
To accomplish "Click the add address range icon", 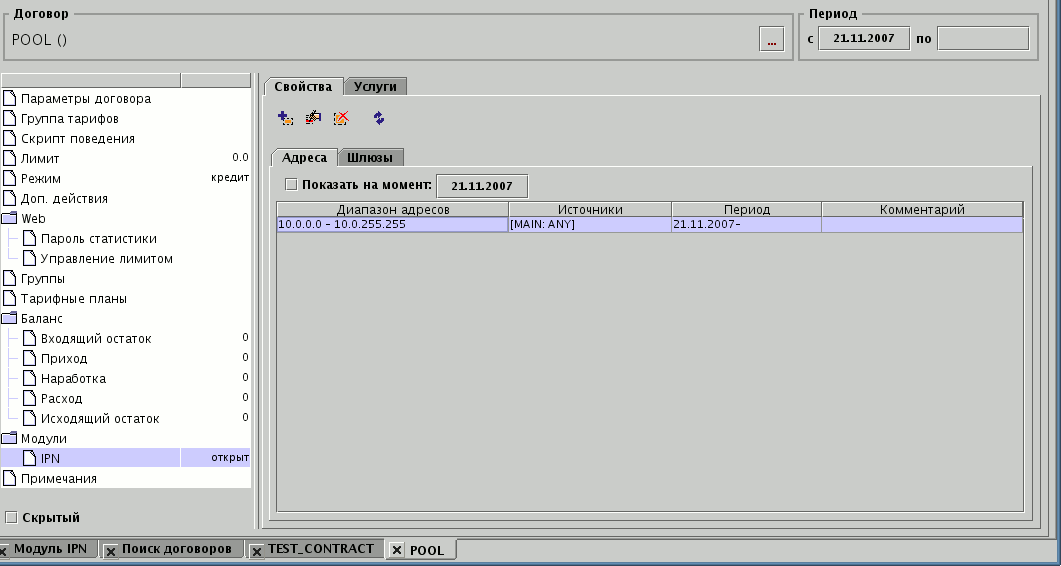I will [285, 119].
